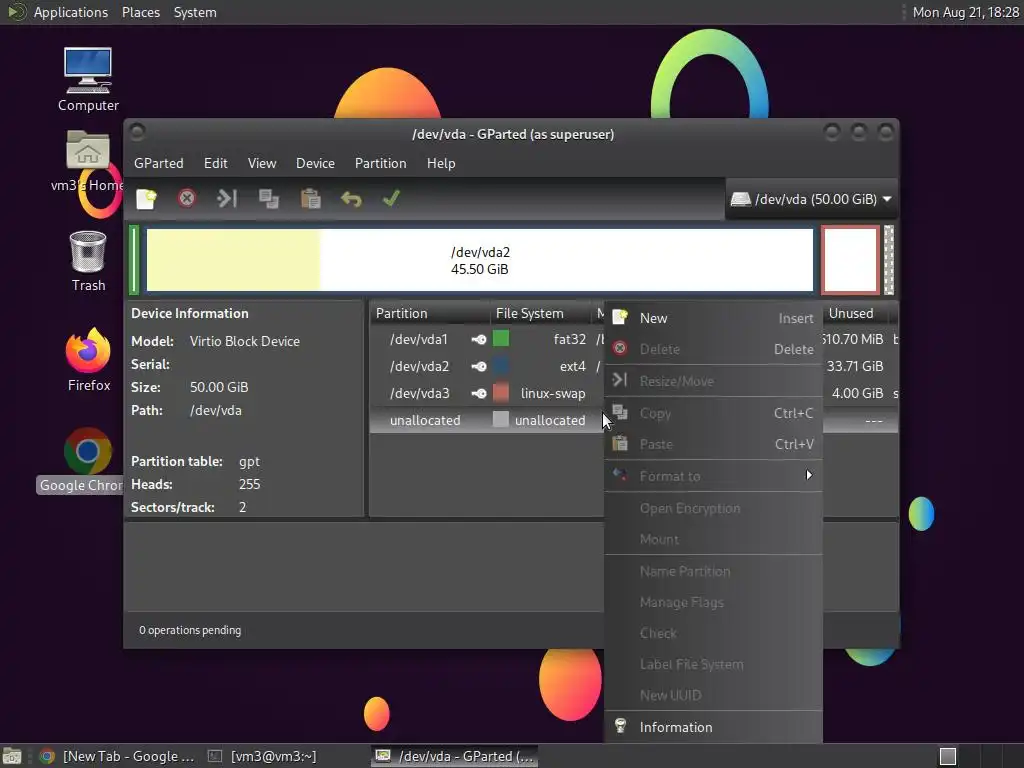Click the key icon beside /dev/vda1

point(479,339)
